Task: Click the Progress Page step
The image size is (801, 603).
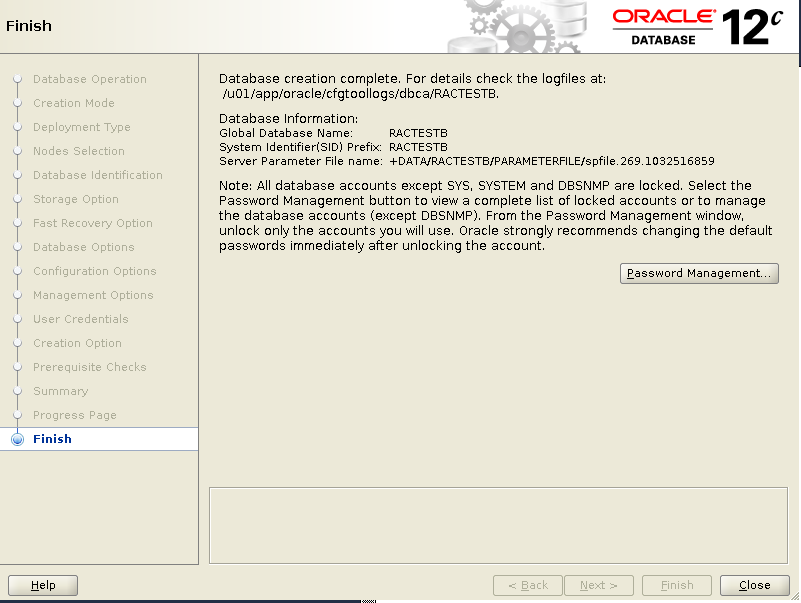Action: tap(74, 415)
